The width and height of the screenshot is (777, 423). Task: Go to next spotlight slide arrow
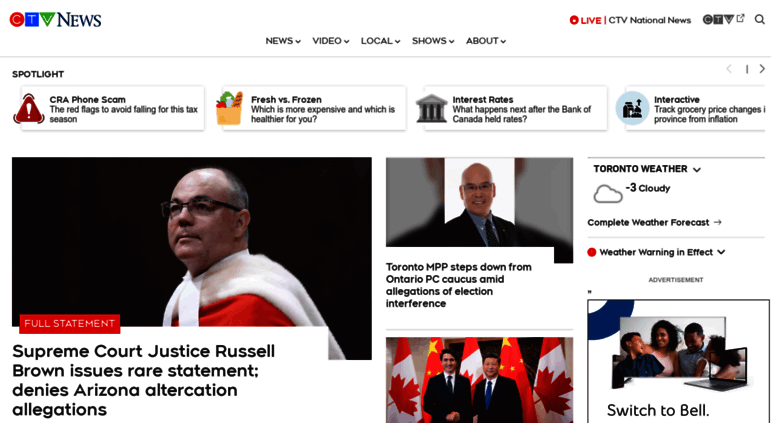coord(762,69)
